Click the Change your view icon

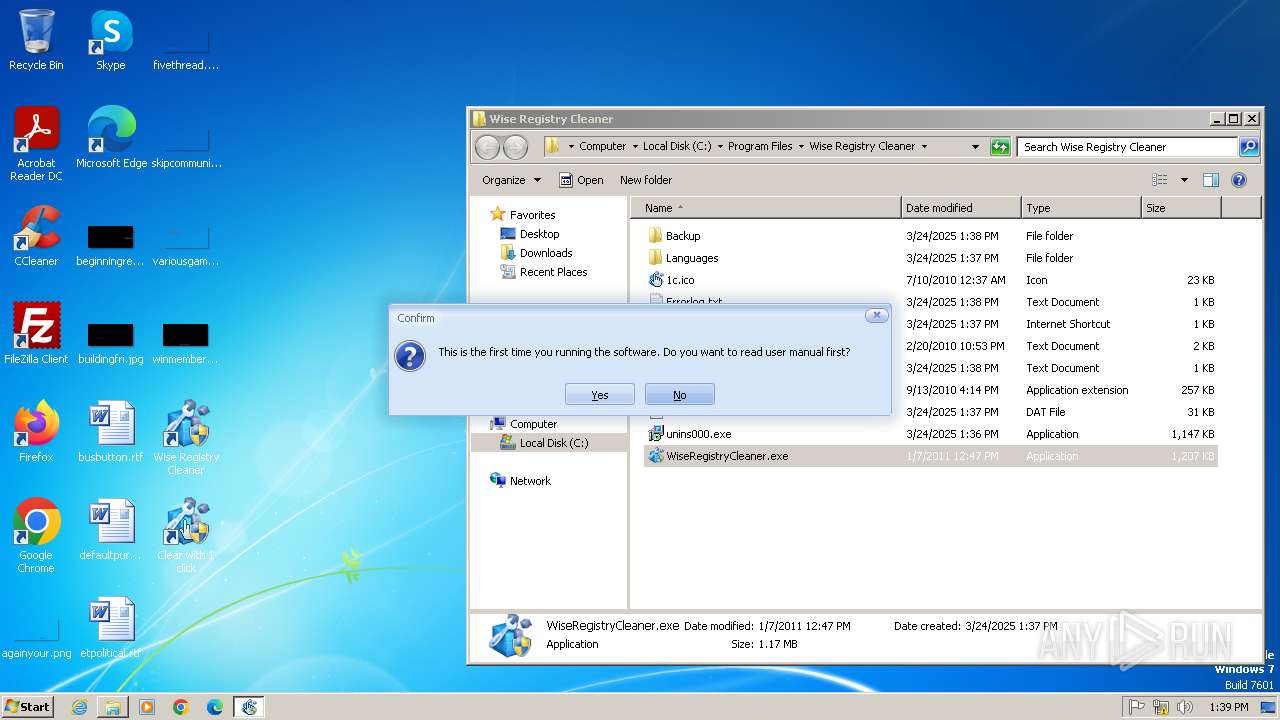[x=1160, y=180]
